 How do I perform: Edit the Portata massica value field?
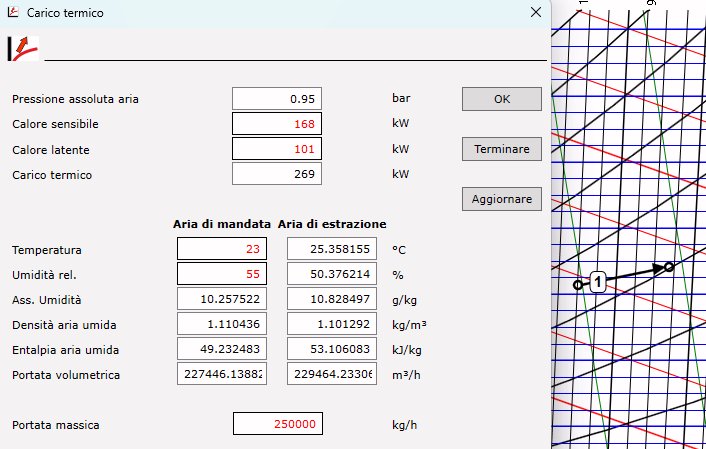tap(276, 424)
